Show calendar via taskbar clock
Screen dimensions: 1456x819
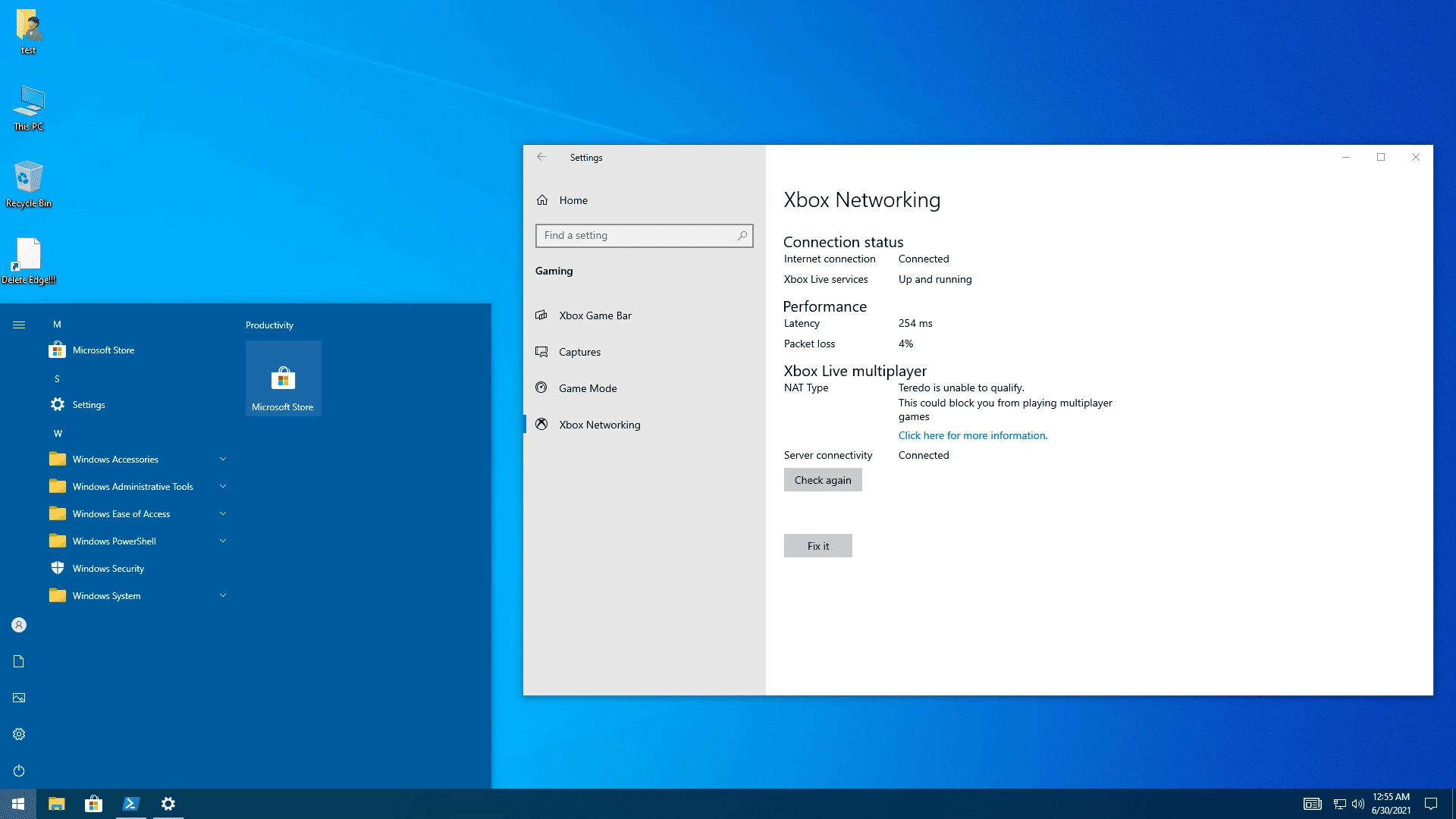coord(1391,804)
